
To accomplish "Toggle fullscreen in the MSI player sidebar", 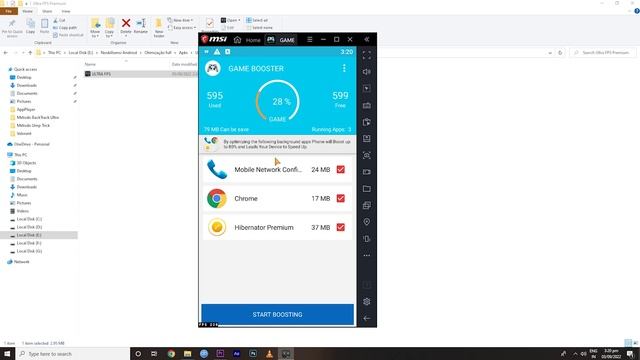I will [367, 56].
